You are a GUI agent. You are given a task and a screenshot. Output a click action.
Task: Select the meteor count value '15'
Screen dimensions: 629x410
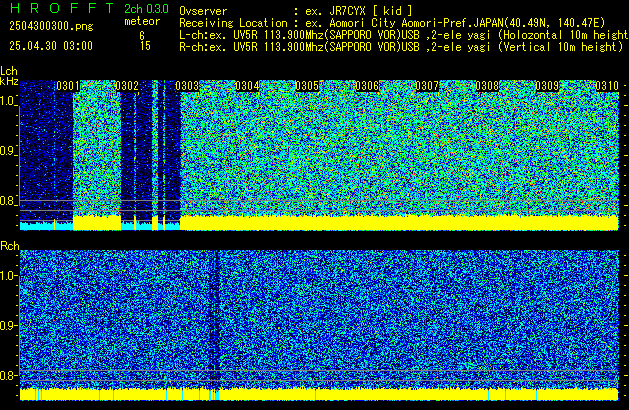click(145, 46)
